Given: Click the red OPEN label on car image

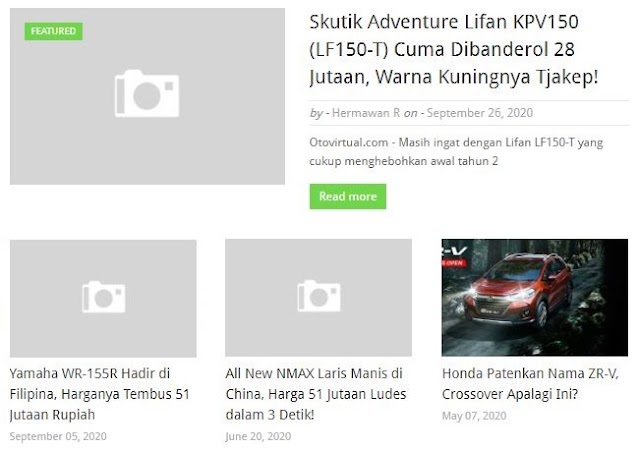Looking at the screenshot, I should pos(453,263).
